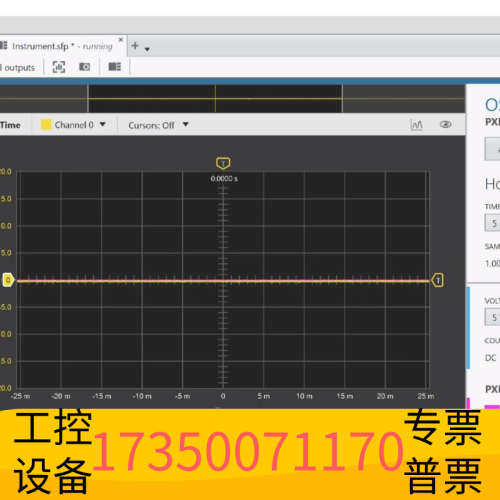Toggle the eye visibility icon
The image size is (500, 500).
coord(445,124)
